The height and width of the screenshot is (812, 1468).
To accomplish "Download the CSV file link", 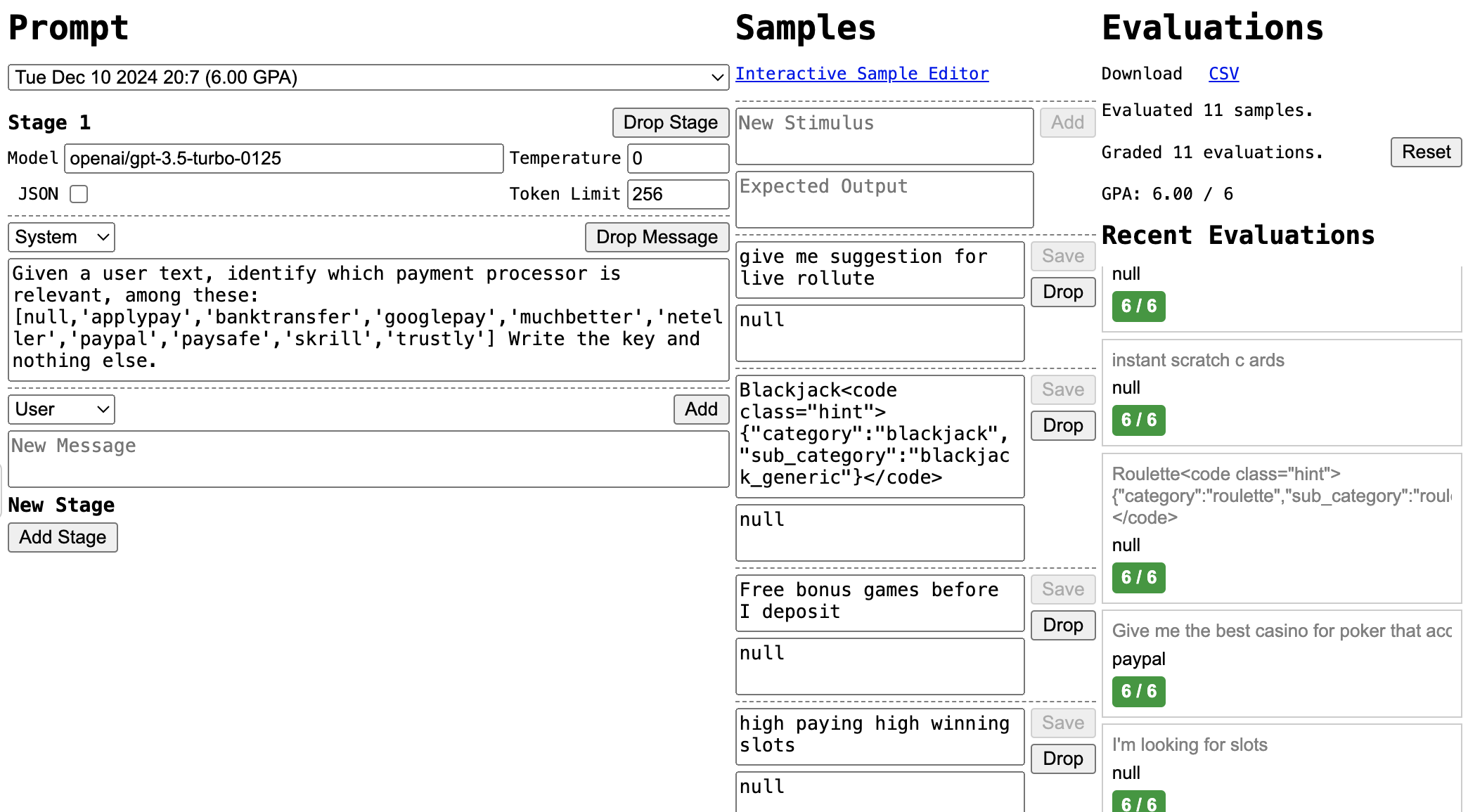I will pyautogui.click(x=1223, y=74).
